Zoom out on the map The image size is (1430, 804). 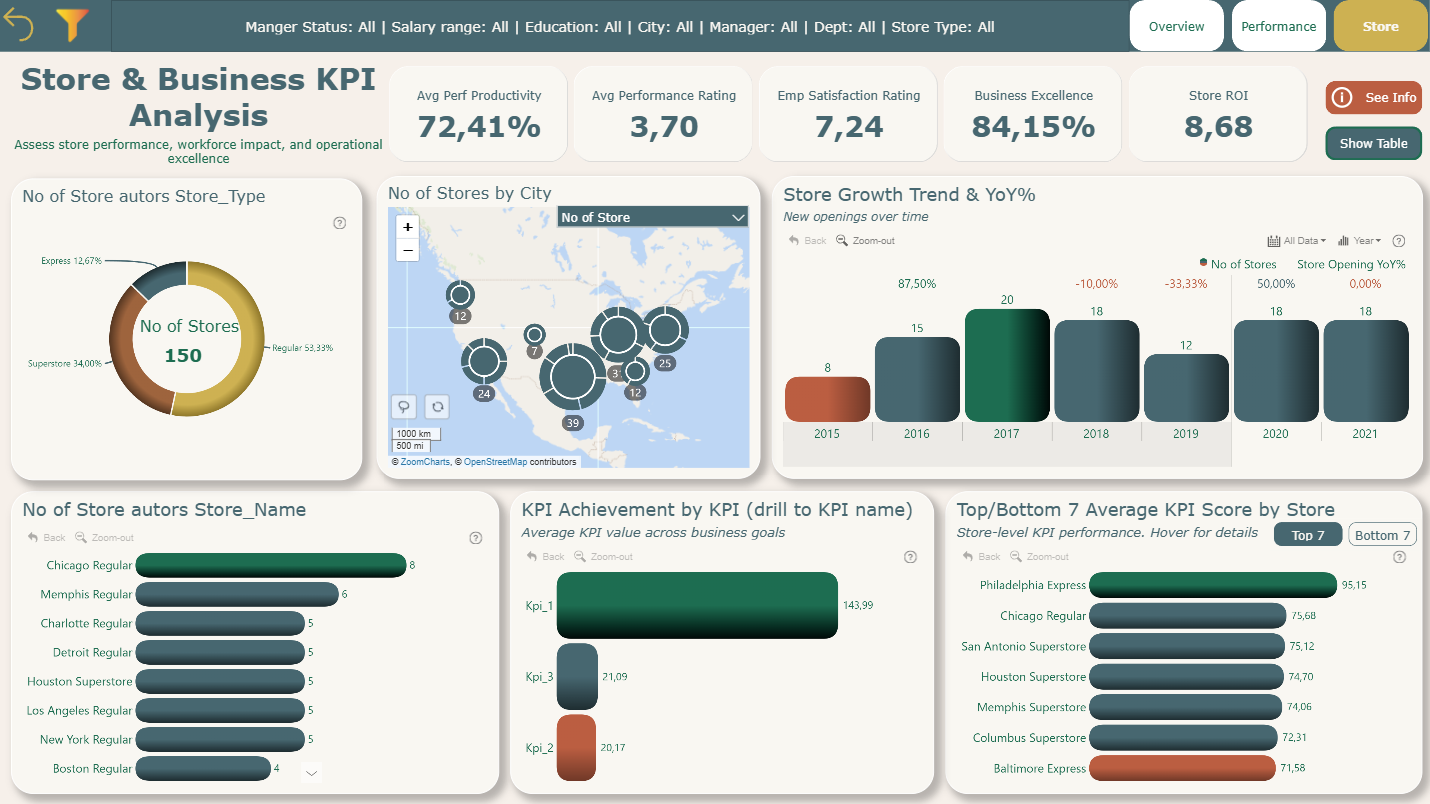[408, 250]
